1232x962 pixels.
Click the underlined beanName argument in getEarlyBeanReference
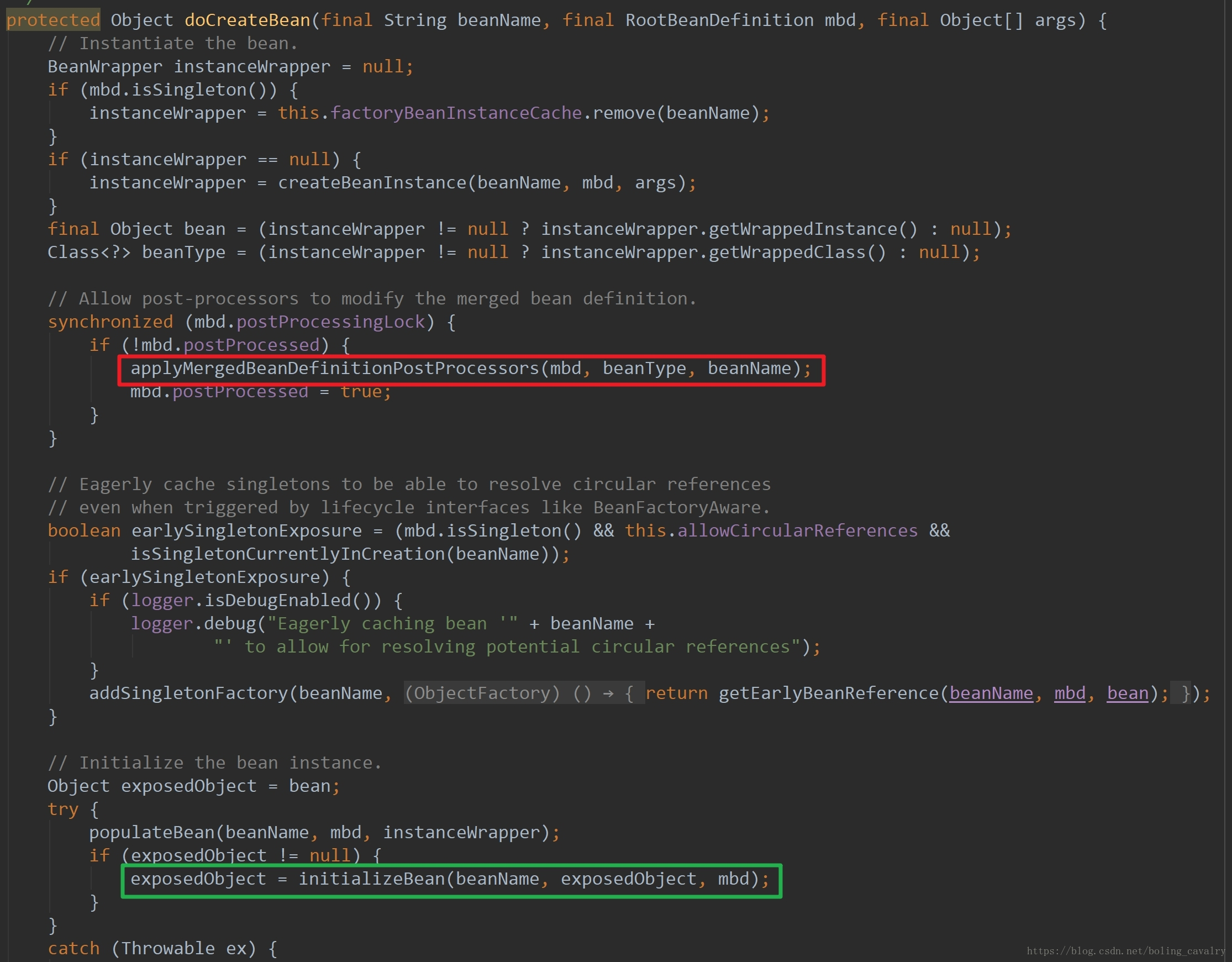tap(991, 693)
